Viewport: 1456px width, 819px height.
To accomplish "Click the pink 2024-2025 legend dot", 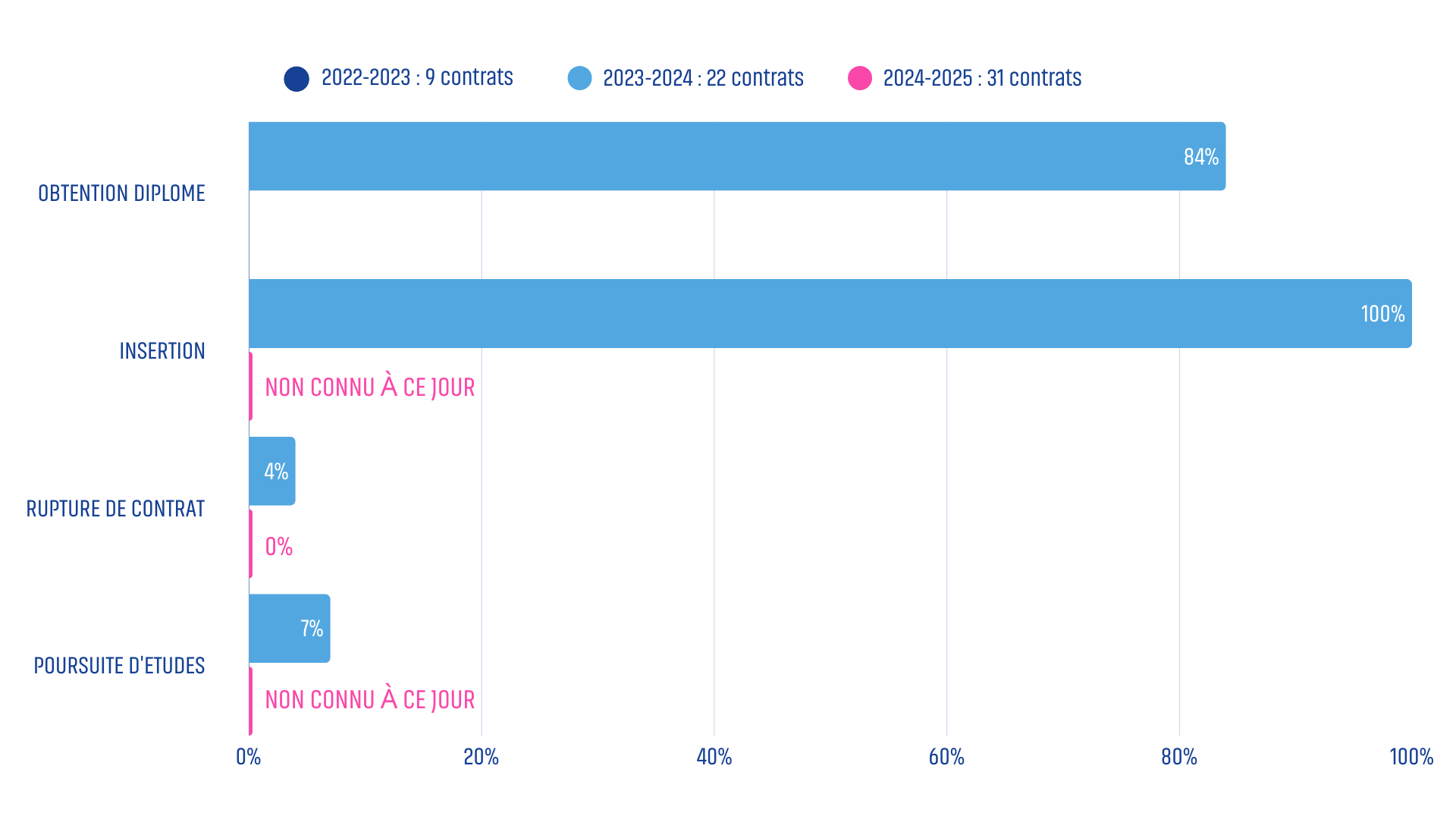I will click(860, 78).
